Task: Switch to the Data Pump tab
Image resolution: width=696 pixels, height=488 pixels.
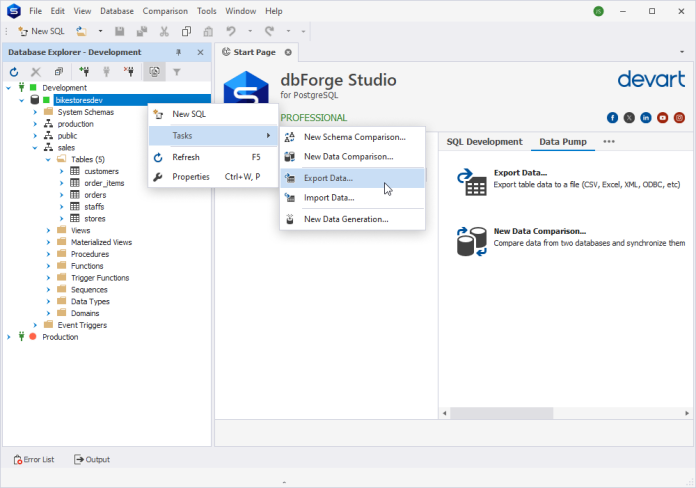Action: pyautogui.click(x=563, y=142)
